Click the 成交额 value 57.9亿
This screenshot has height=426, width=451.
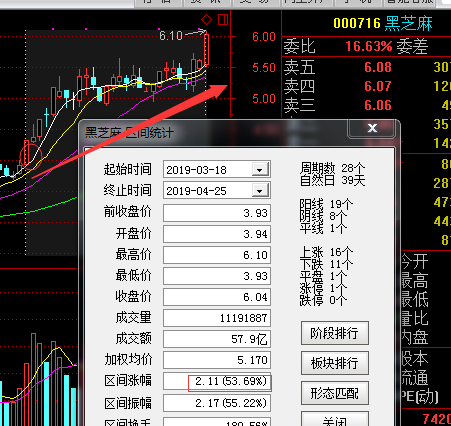pyautogui.click(x=217, y=339)
